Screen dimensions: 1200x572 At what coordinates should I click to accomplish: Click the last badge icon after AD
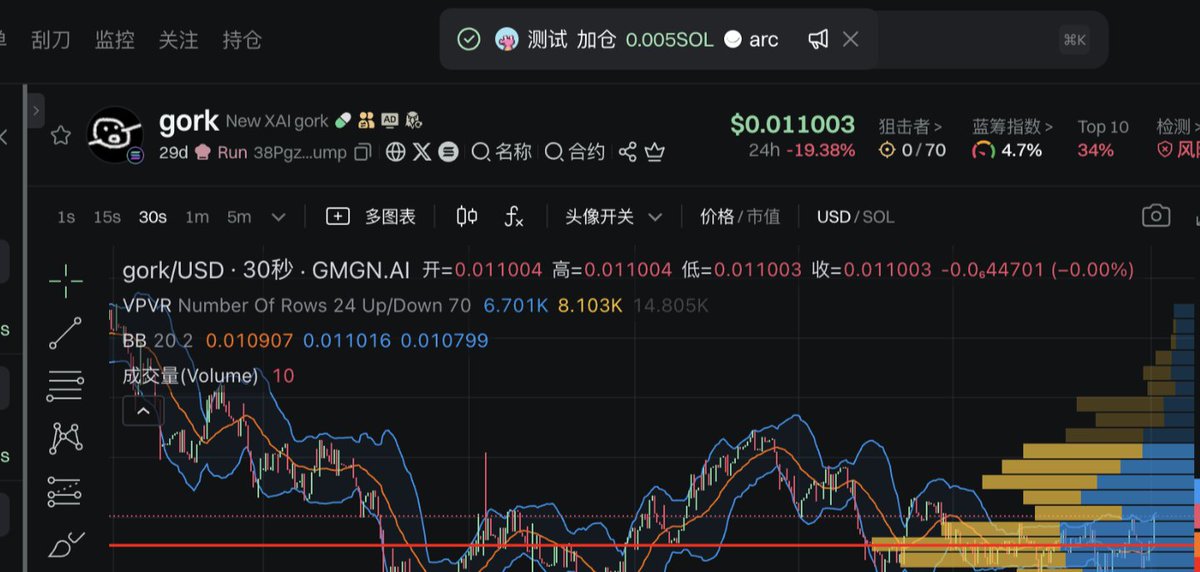(x=414, y=120)
